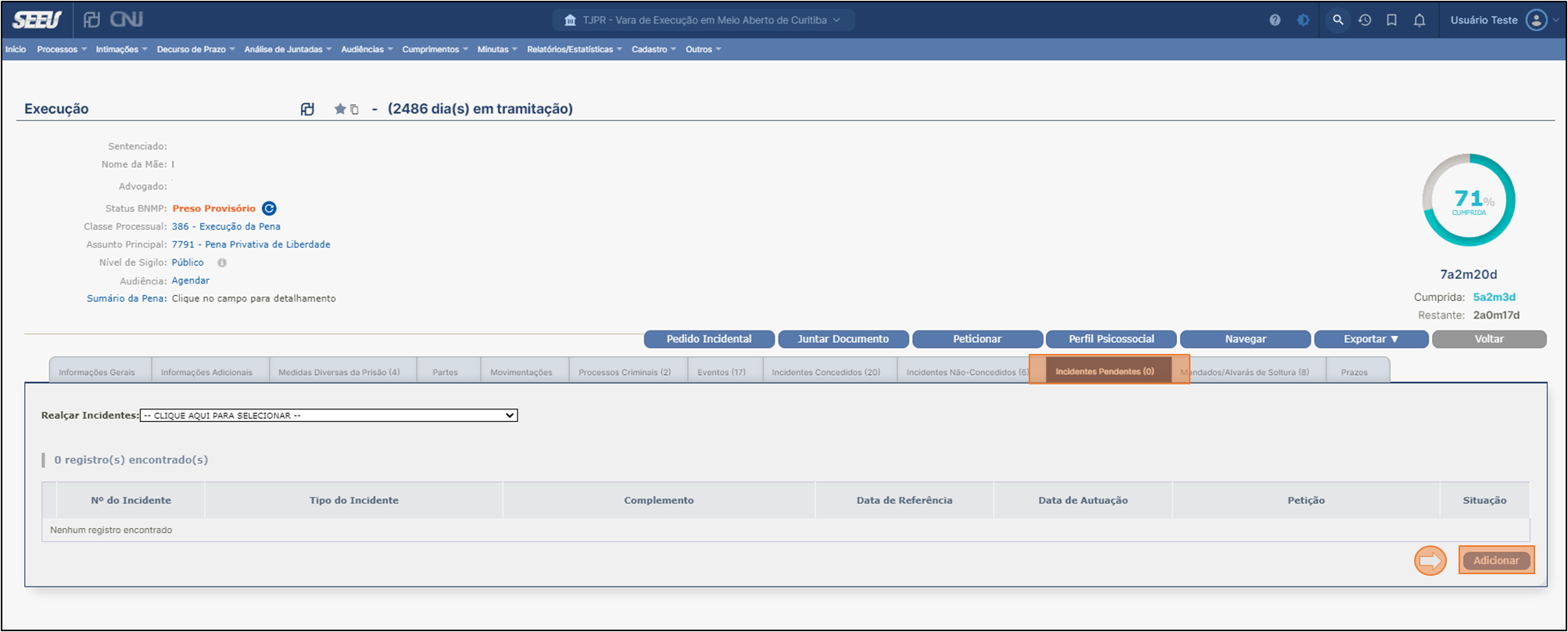Click the Perfil Psicossocial button
The height and width of the screenshot is (632, 1568).
1112,339
